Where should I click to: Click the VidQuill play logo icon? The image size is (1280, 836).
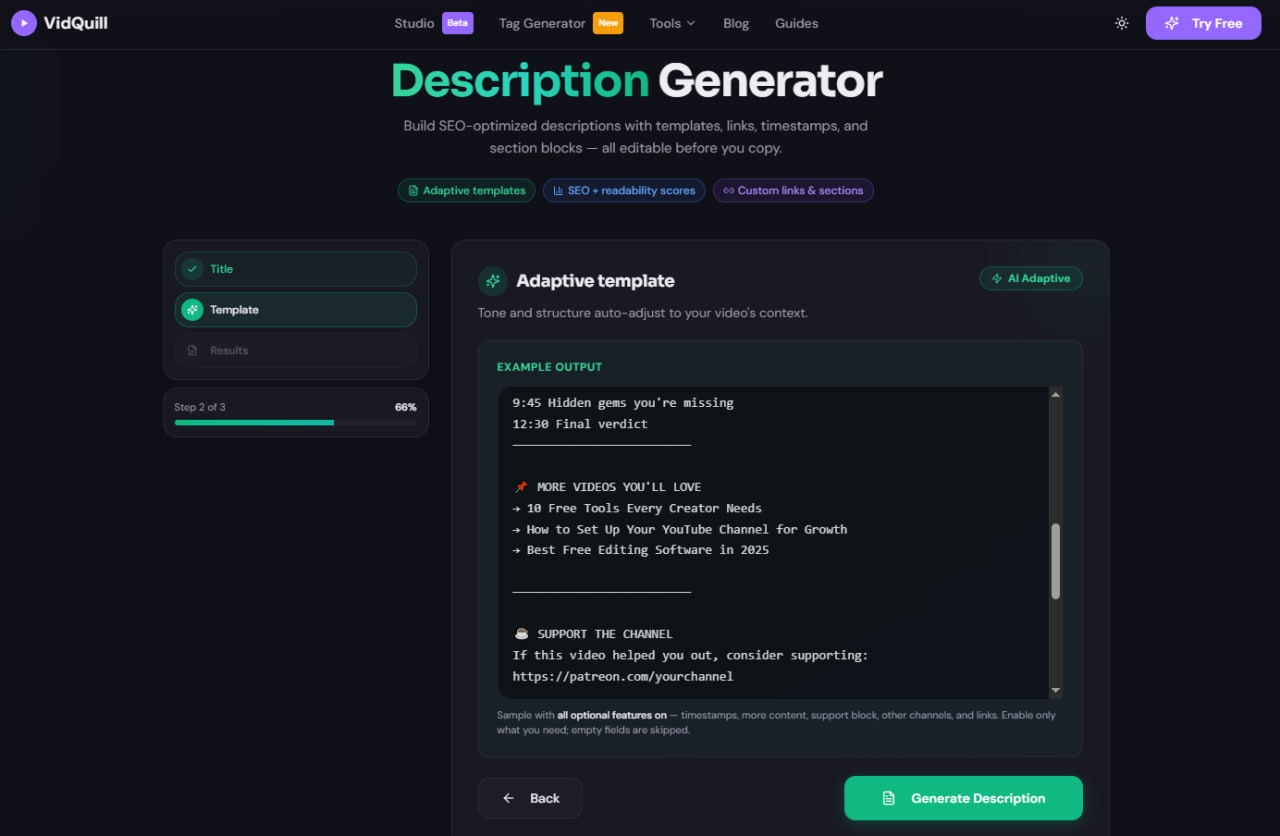(24, 23)
